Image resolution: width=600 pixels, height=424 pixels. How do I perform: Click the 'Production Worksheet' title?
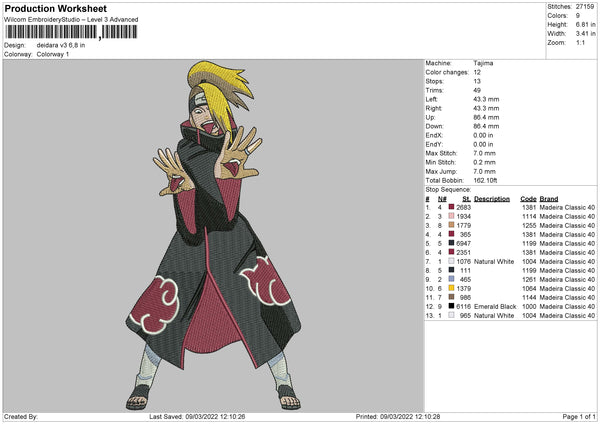55,8
